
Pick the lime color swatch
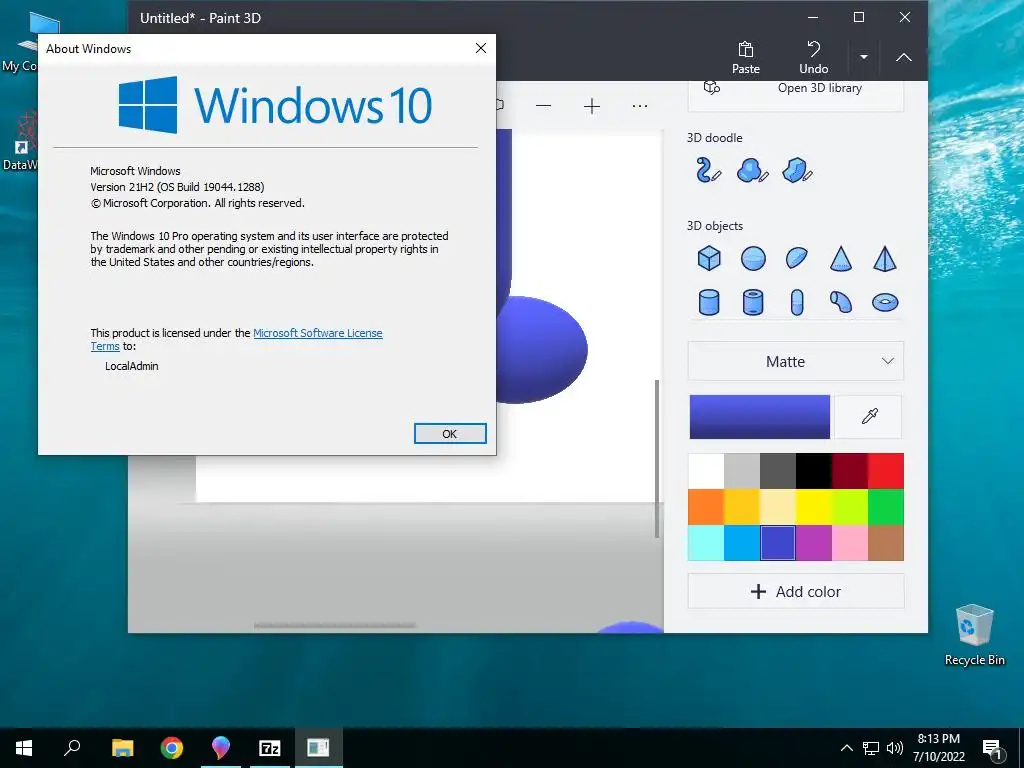tap(850, 507)
